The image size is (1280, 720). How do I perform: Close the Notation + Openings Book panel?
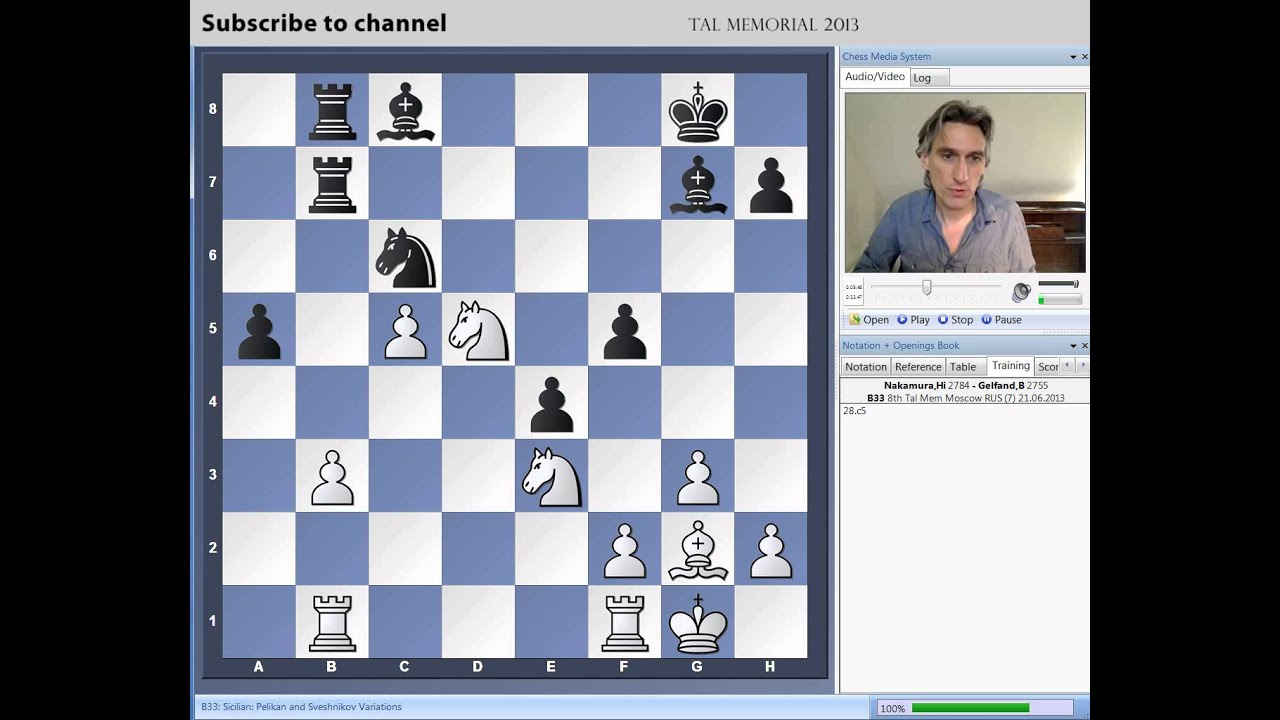point(1085,346)
